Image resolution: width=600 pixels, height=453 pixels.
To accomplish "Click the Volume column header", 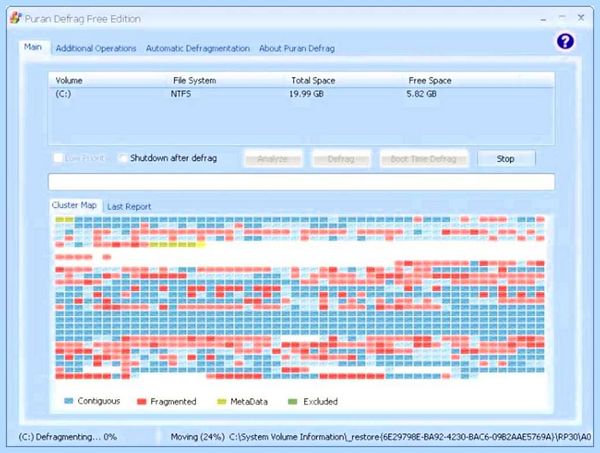I will (x=69, y=80).
